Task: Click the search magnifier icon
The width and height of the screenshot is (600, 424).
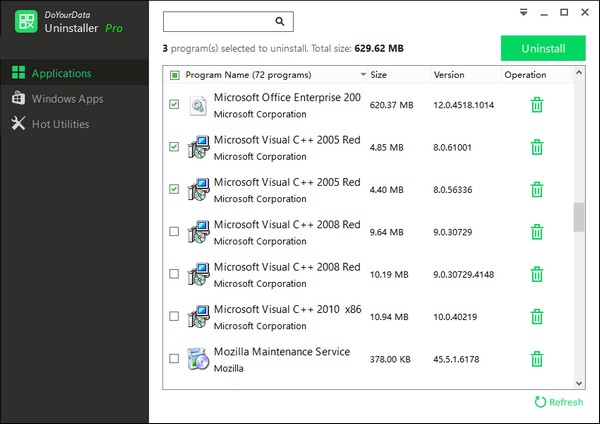Action: tap(280, 21)
